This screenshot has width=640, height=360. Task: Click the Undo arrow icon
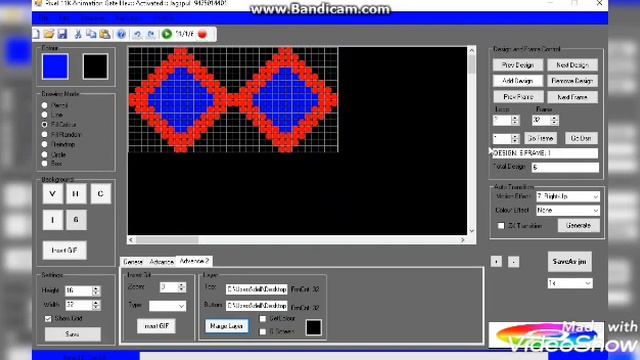[138, 34]
